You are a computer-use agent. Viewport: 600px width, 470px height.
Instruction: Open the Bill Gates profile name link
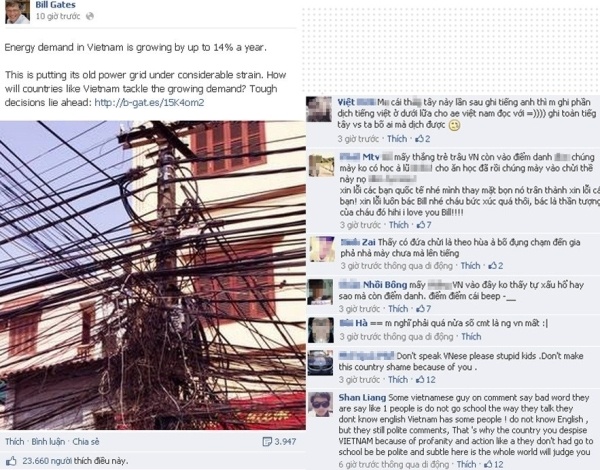click(55, 5)
